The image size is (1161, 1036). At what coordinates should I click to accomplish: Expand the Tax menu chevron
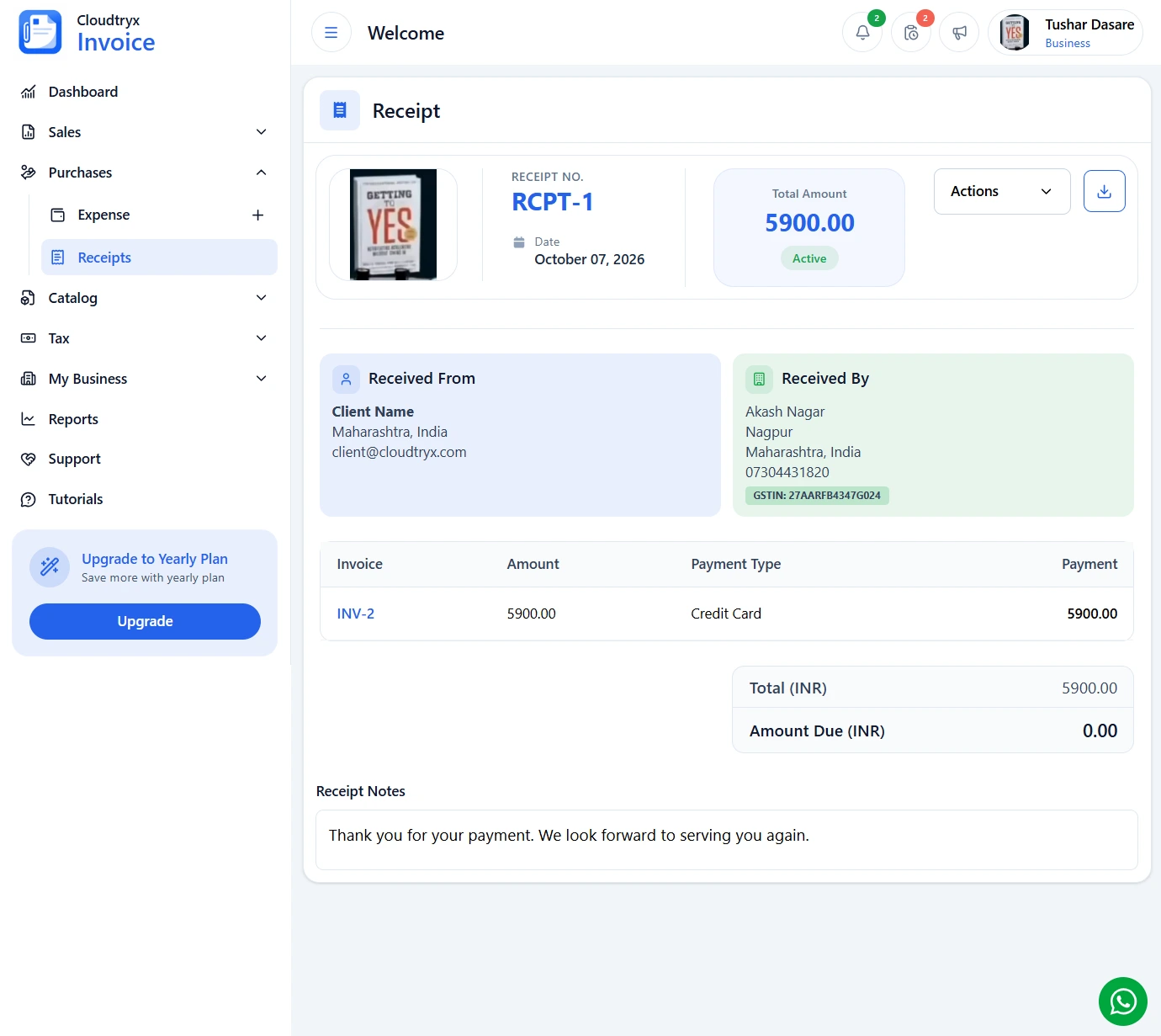click(262, 338)
